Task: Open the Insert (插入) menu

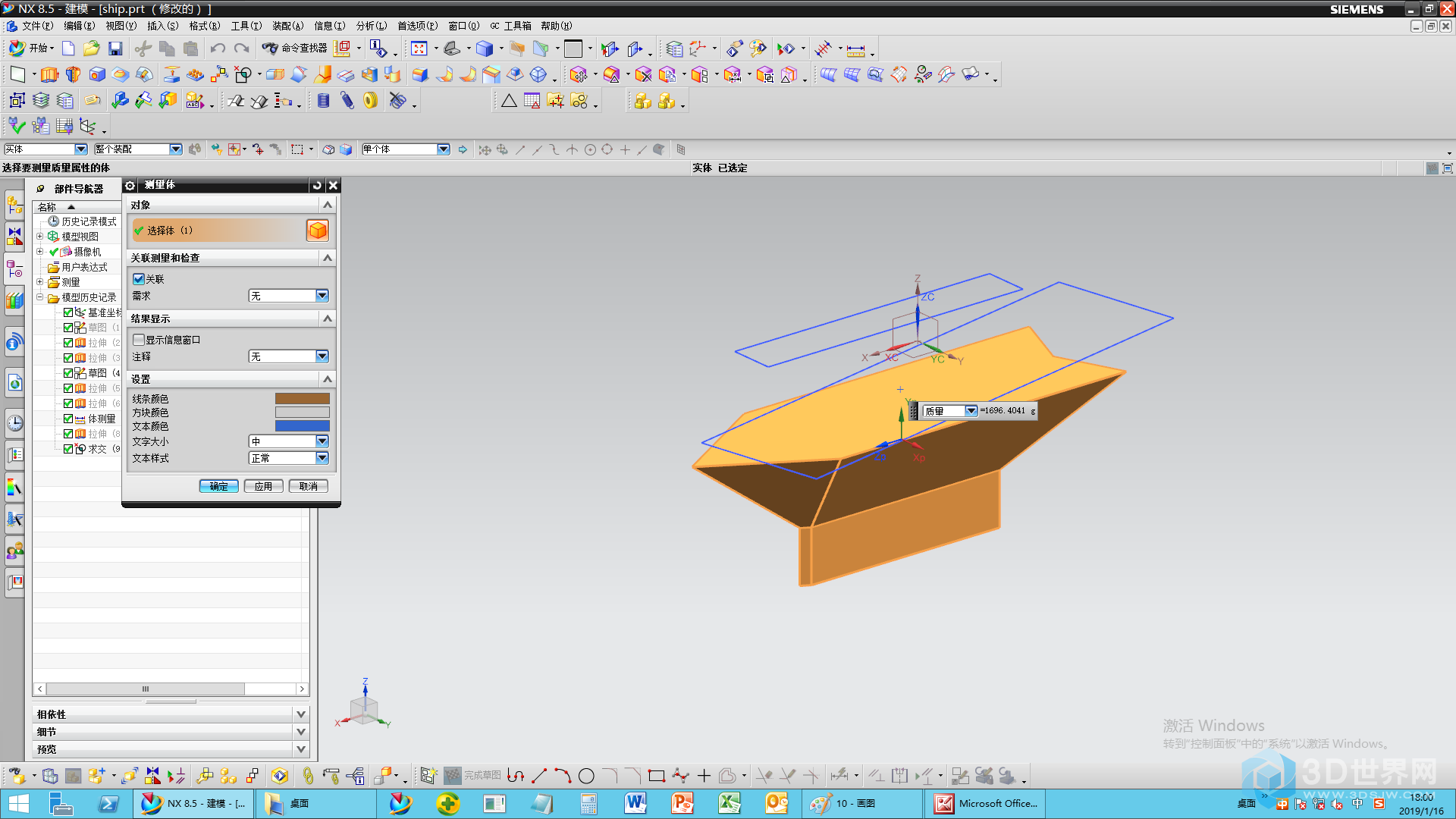Action: pyautogui.click(x=162, y=26)
